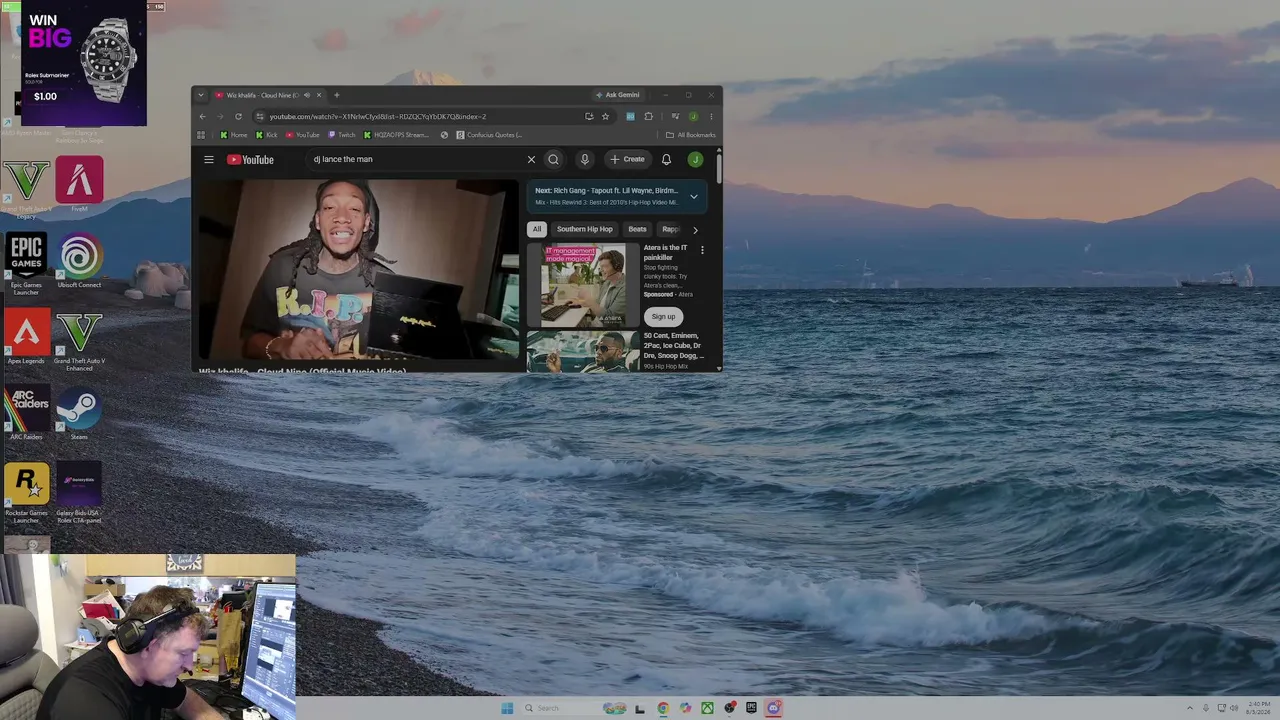This screenshot has width=1280, height=720.
Task: Open options menu for Atera ad
Action: pyautogui.click(x=702, y=250)
